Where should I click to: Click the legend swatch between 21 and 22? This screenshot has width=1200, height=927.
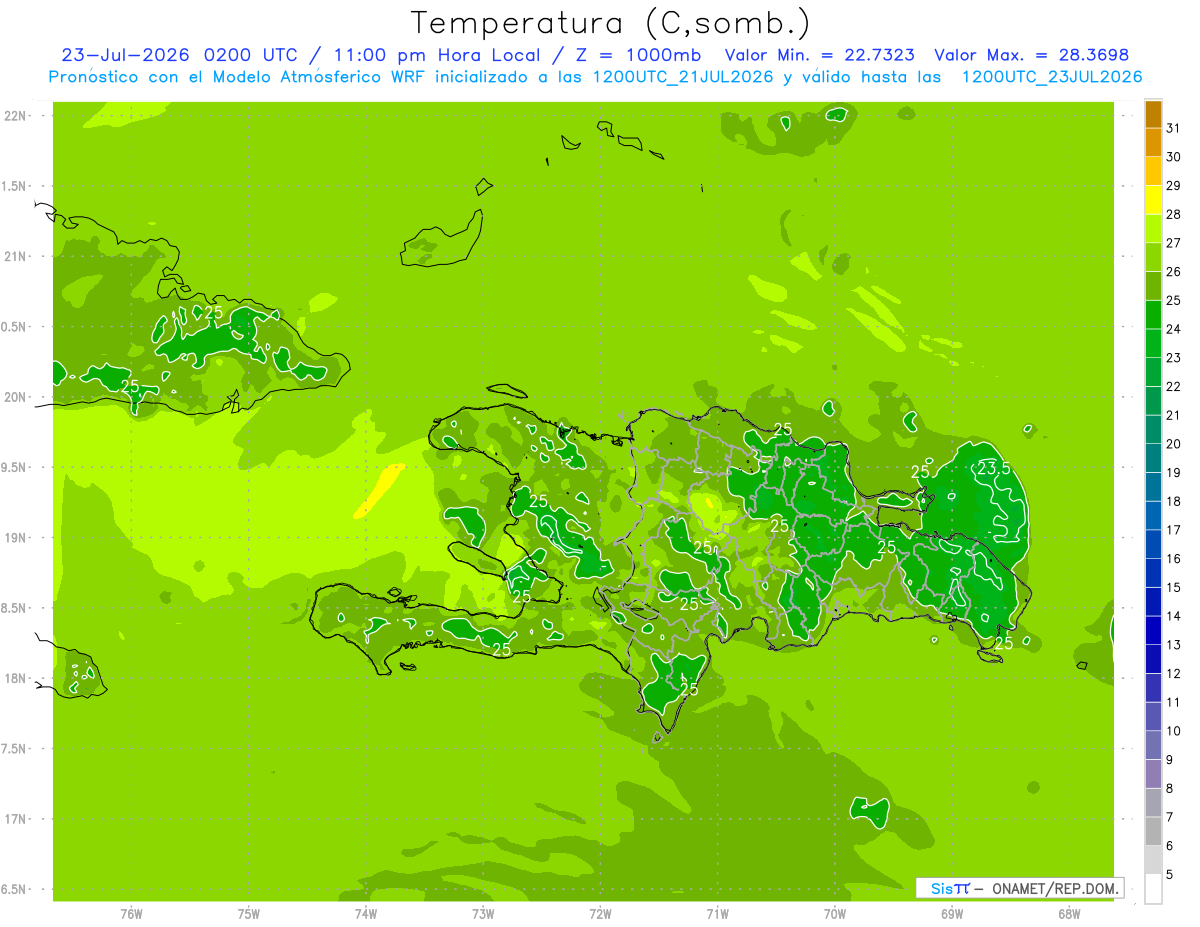(1153, 400)
